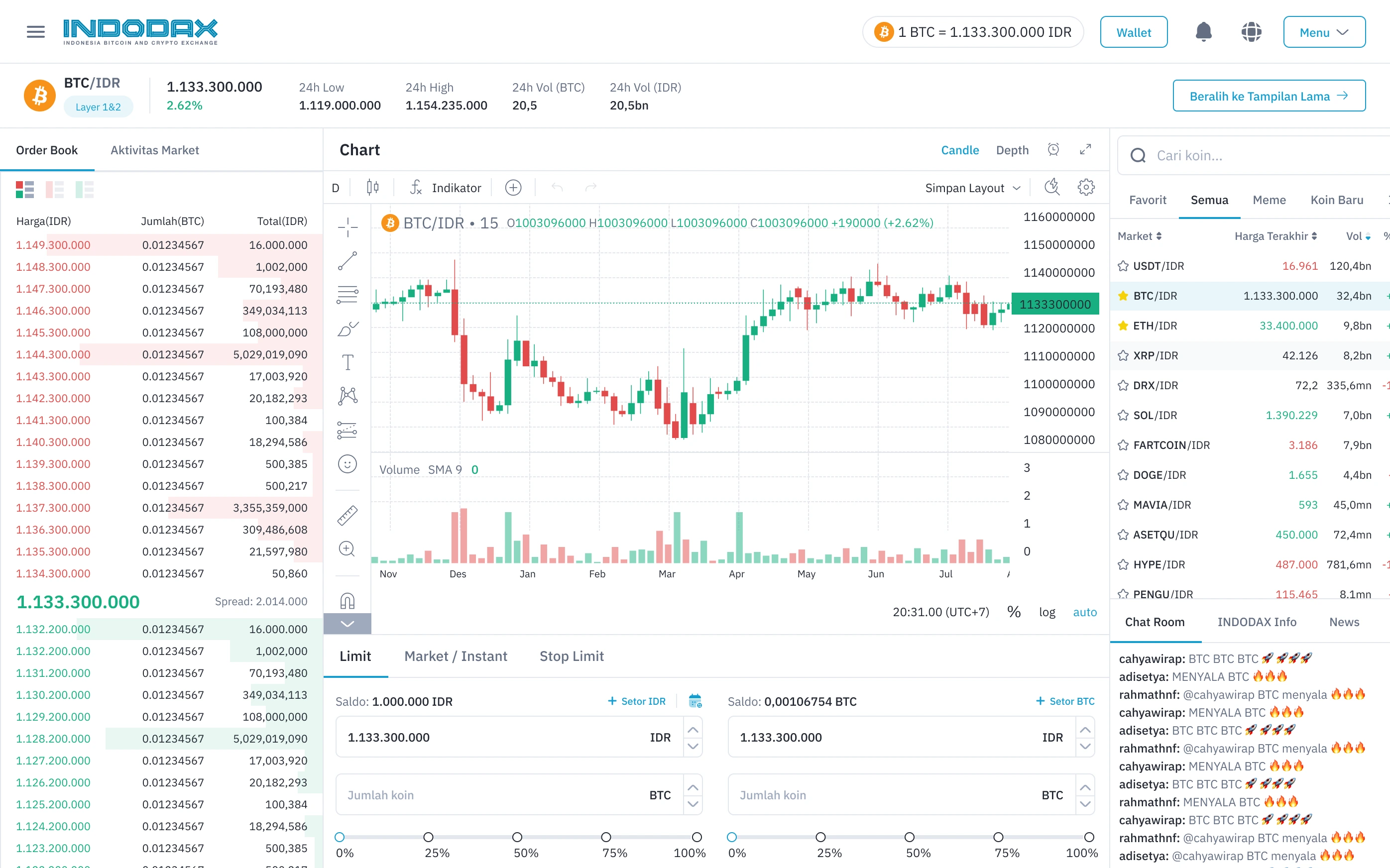This screenshot has width=1390, height=868.
Task: Toggle favorite star for USDT/IDR
Action: pyautogui.click(x=1123, y=266)
